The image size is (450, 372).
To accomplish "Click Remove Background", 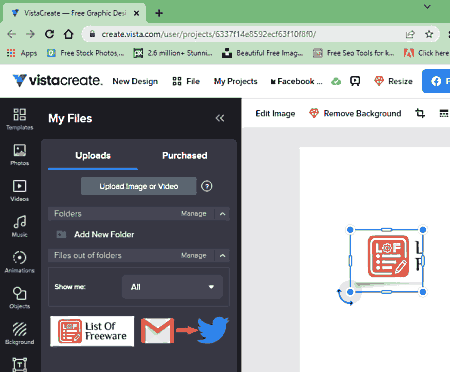I will (x=355, y=113).
